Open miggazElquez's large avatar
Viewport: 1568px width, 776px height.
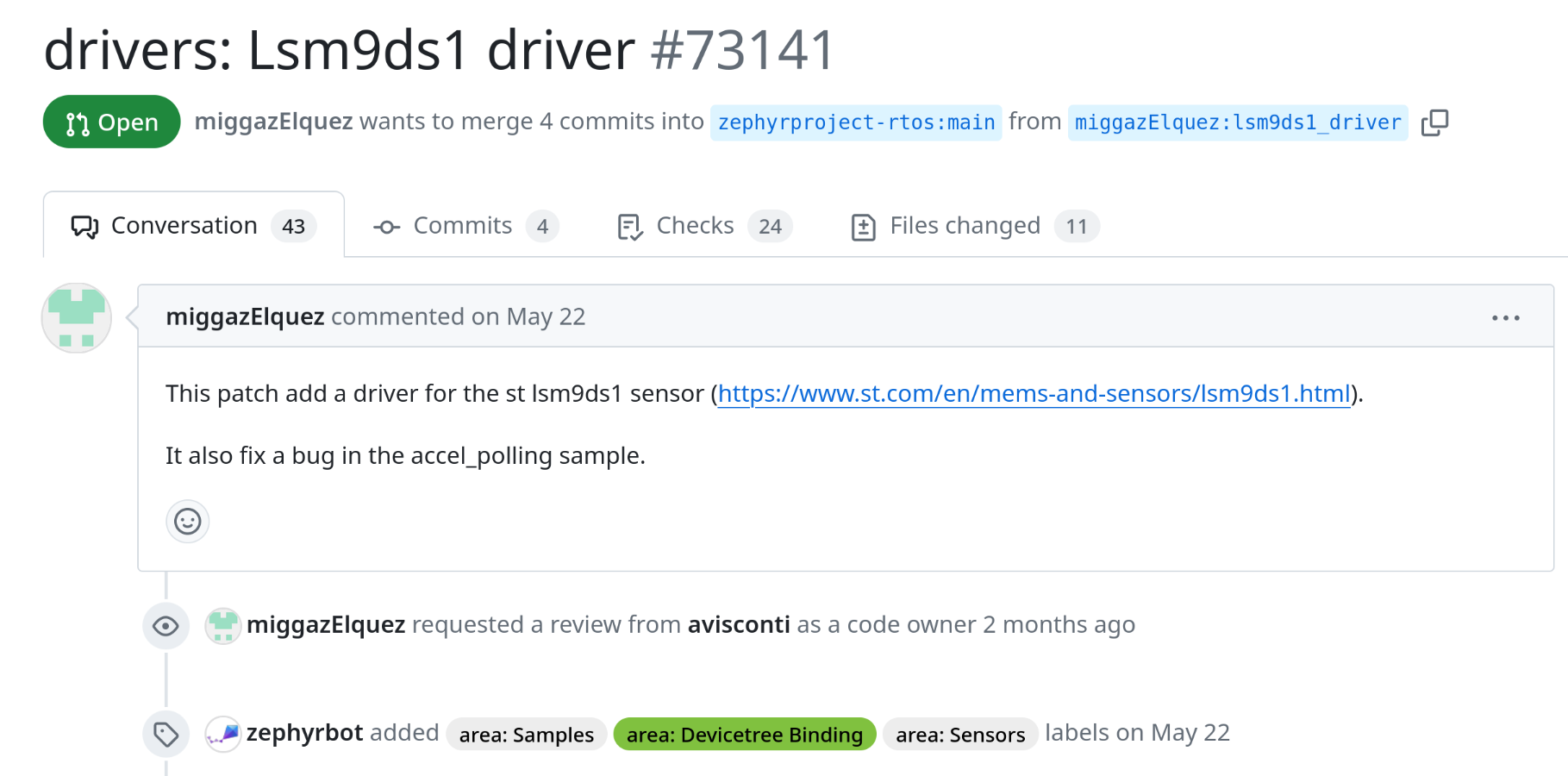[77, 318]
